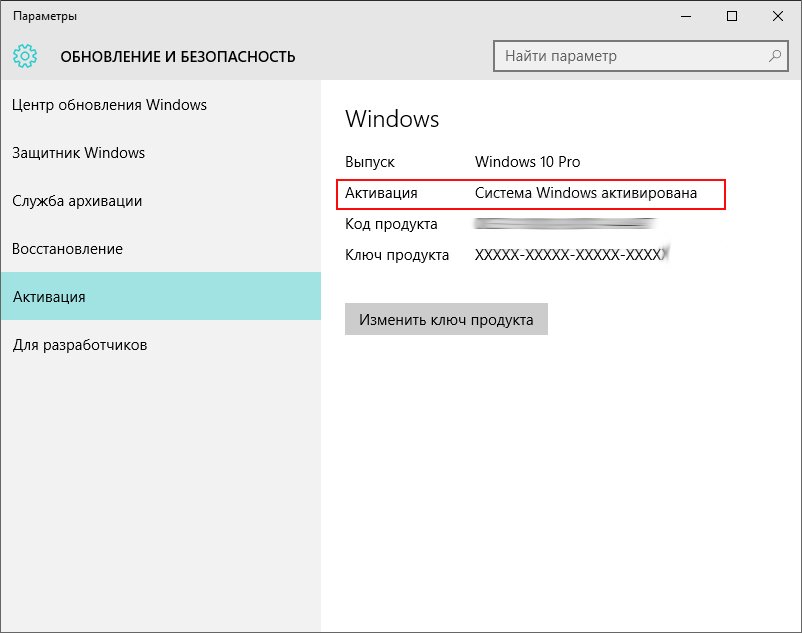Go to 'Восстановление' section

[161, 249]
